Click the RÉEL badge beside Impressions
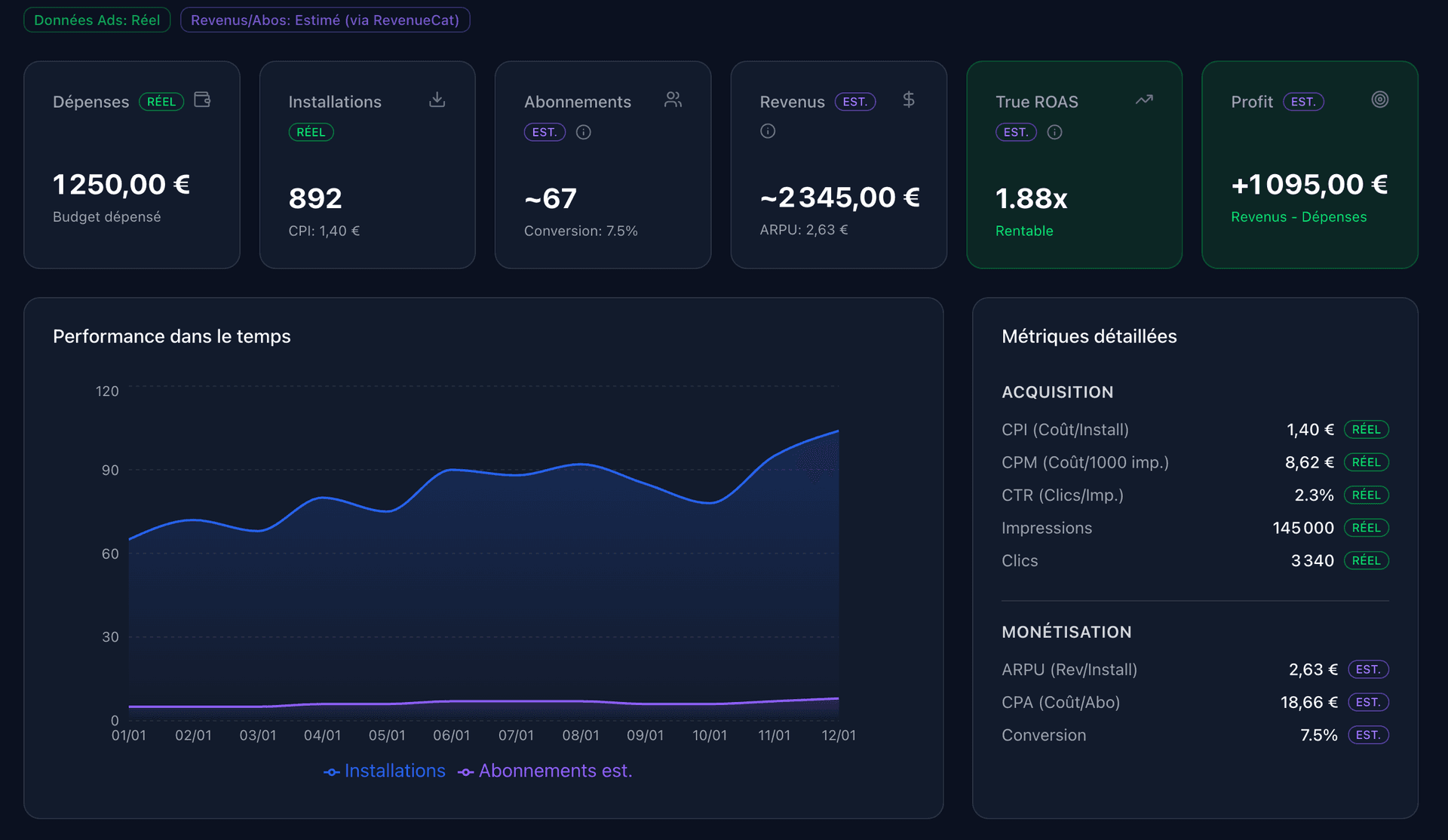 [1367, 528]
